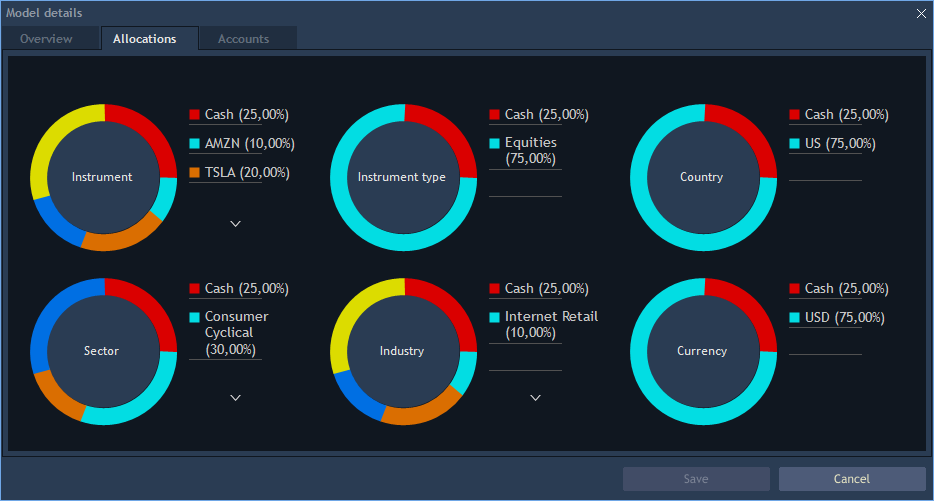Click the Instrument type donut chart center
934x501 pixels.
pos(403,177)
